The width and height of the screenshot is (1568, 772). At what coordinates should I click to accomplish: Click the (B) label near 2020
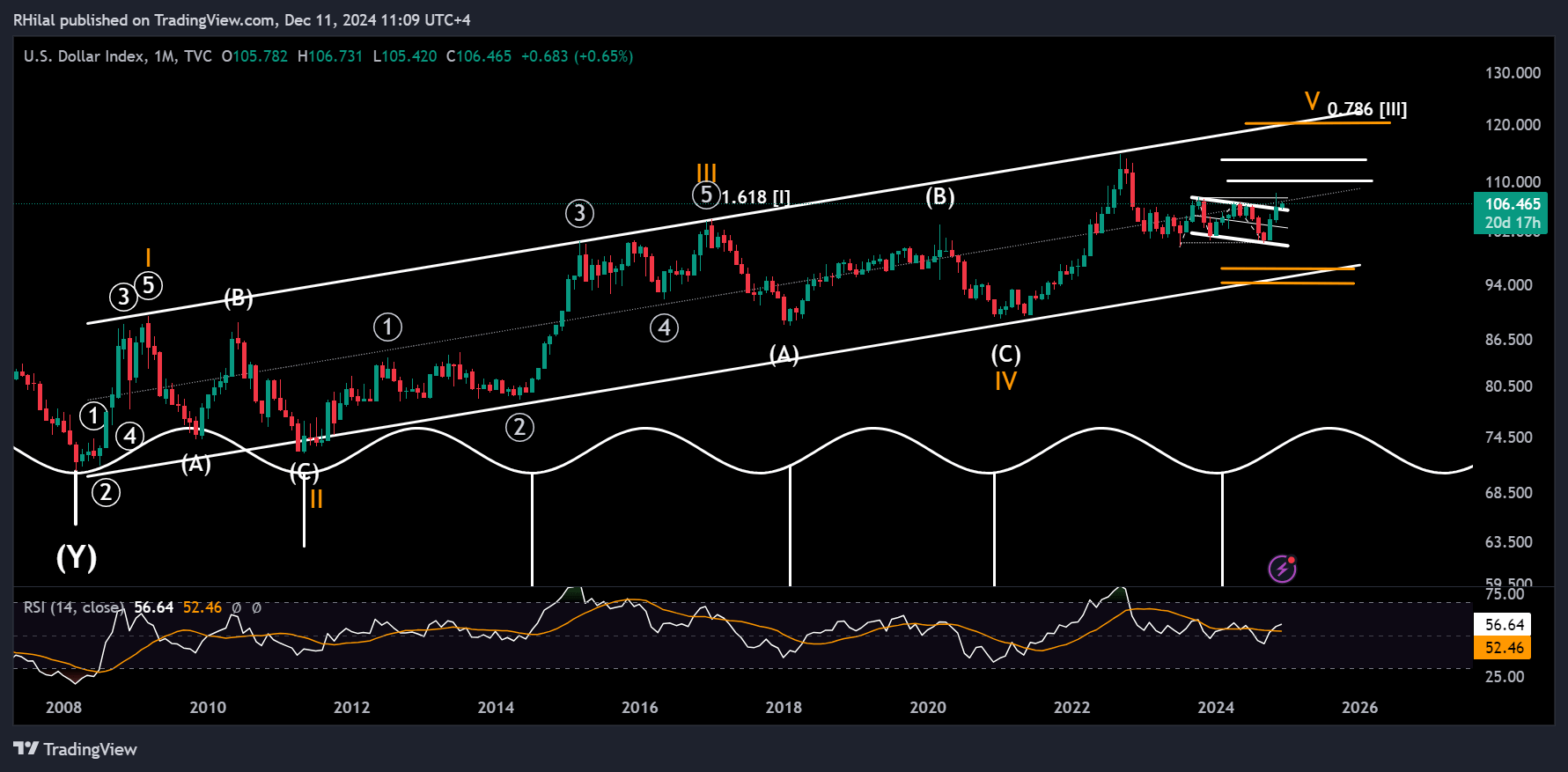pos(939,196)
